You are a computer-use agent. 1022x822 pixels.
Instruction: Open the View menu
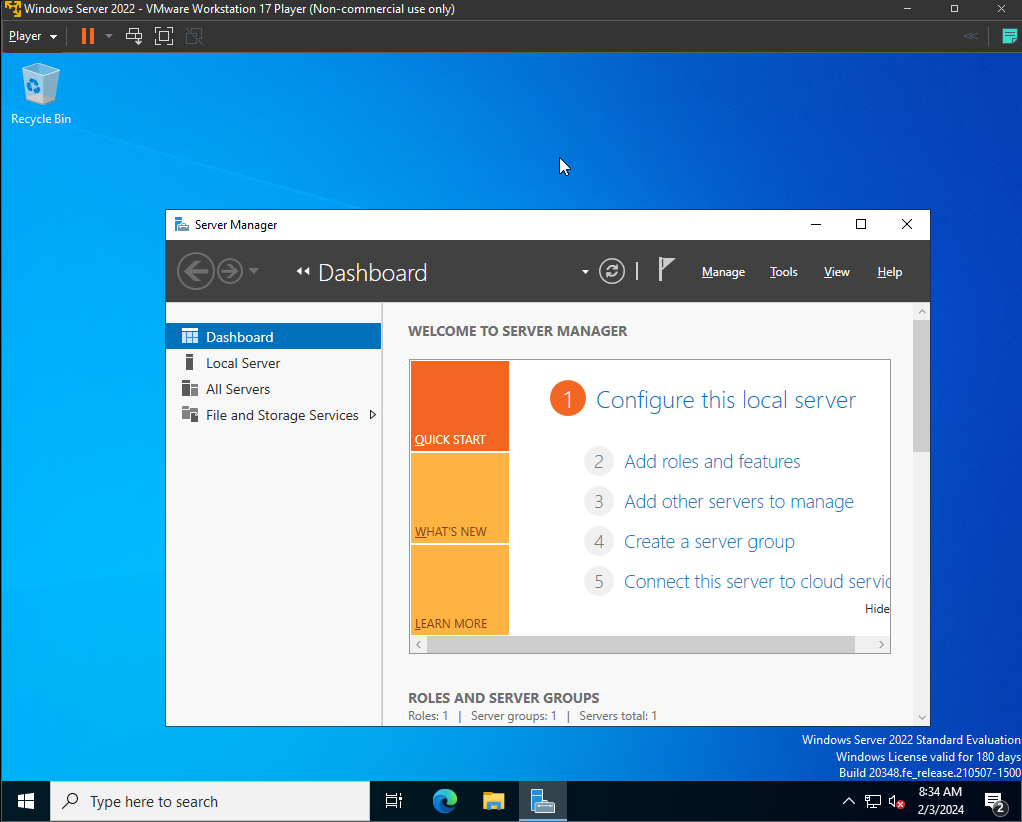click(x=836, y=272)
